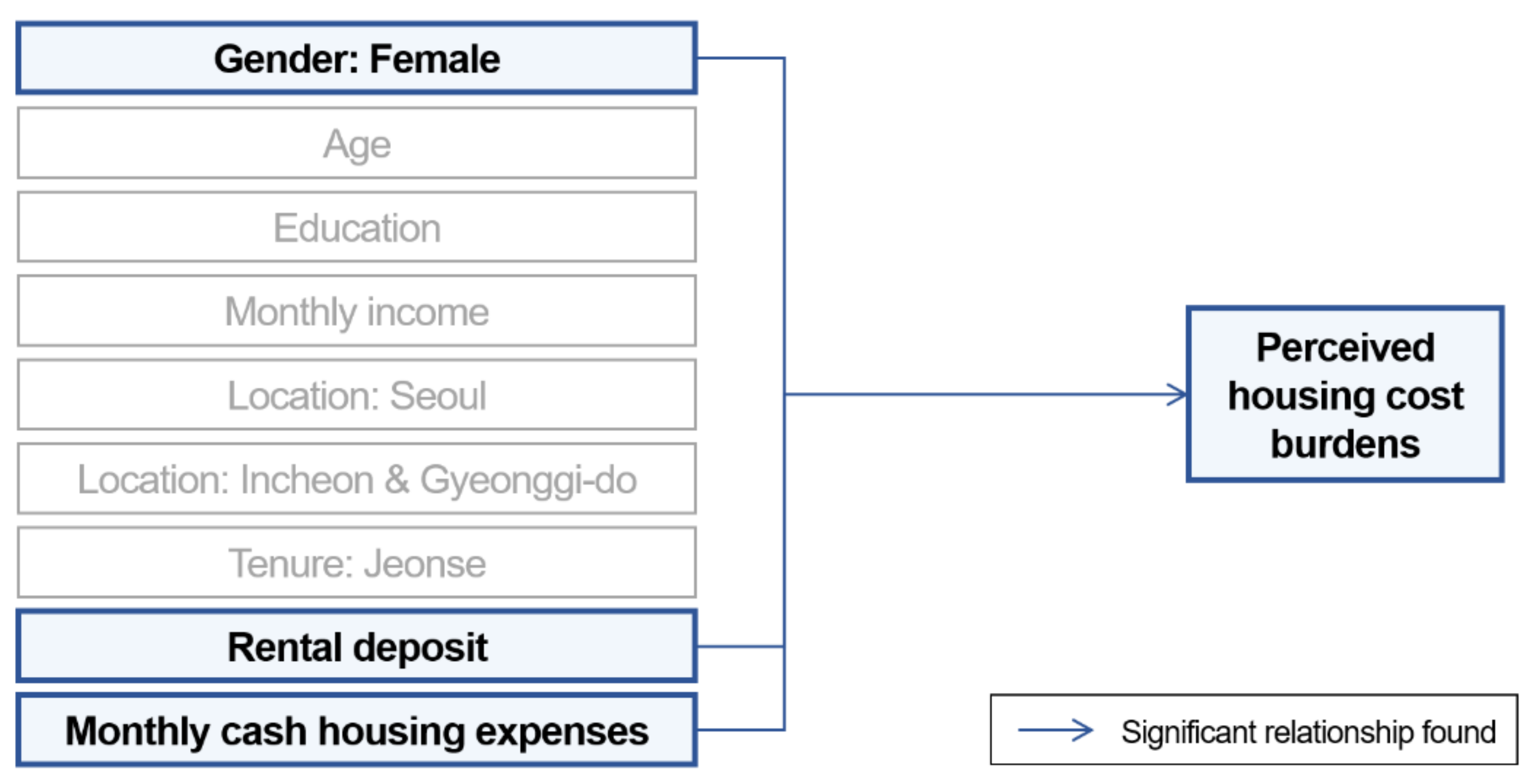
Task: Select the Age factor box
Action: [357, 144]
